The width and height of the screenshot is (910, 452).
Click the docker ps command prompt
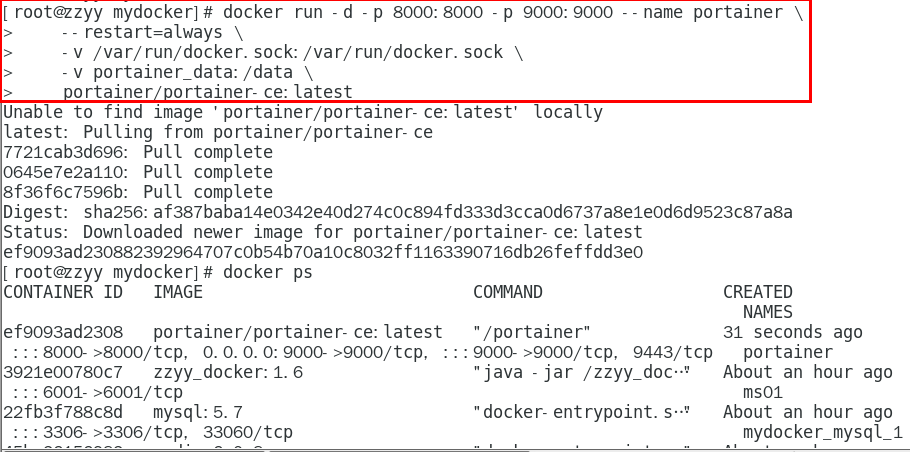coord(158,272)
